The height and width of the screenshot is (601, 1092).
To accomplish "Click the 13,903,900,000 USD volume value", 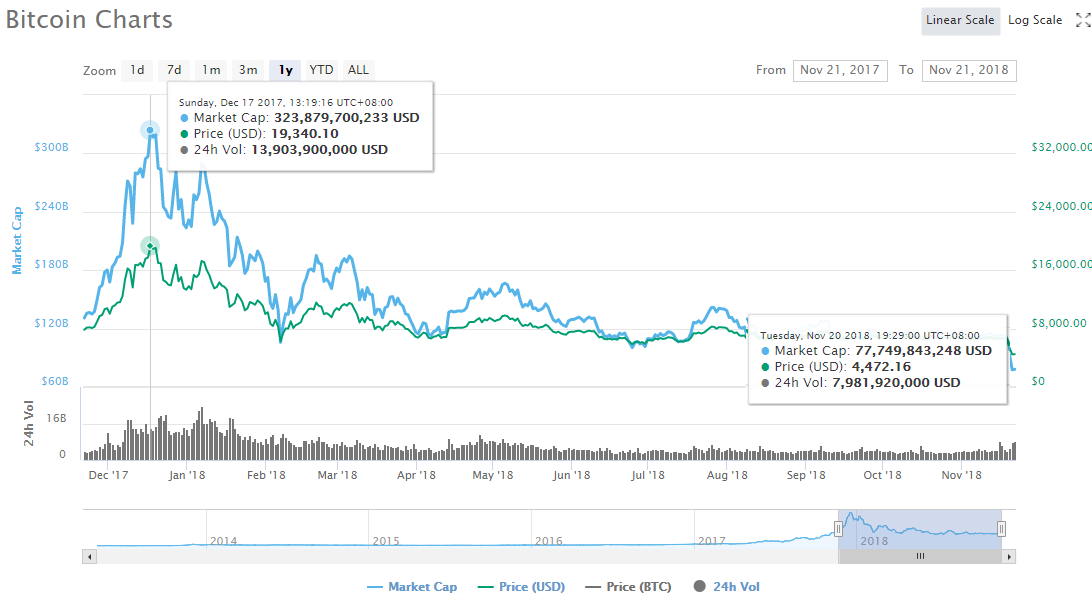I will point(320,150).
